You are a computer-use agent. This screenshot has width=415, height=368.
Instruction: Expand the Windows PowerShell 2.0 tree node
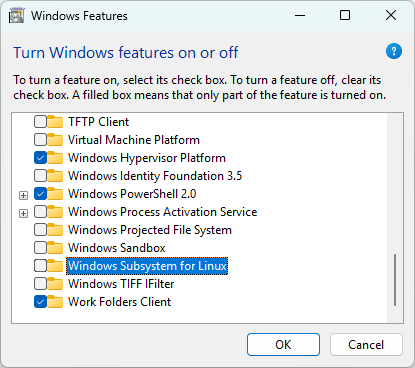pos(23,195)
